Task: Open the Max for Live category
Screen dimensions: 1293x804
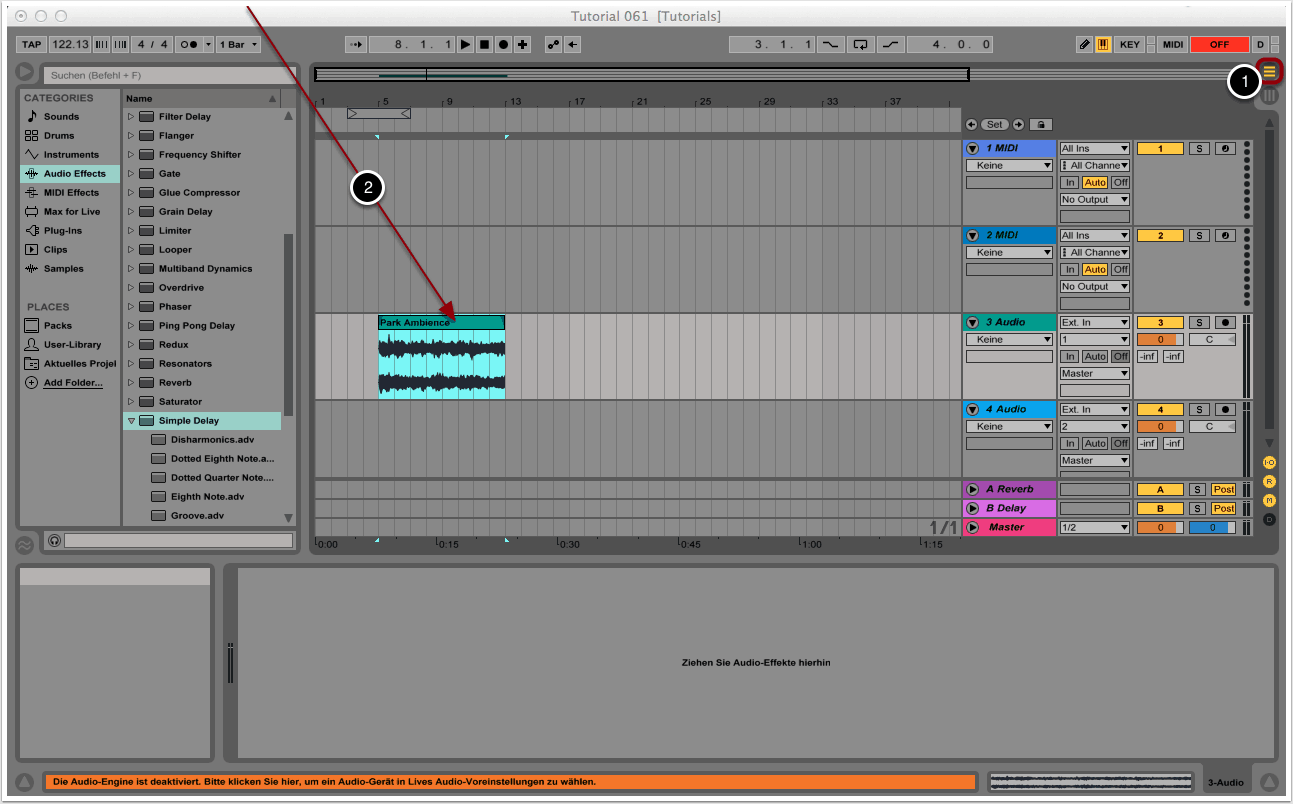Action: click(72, 211)
